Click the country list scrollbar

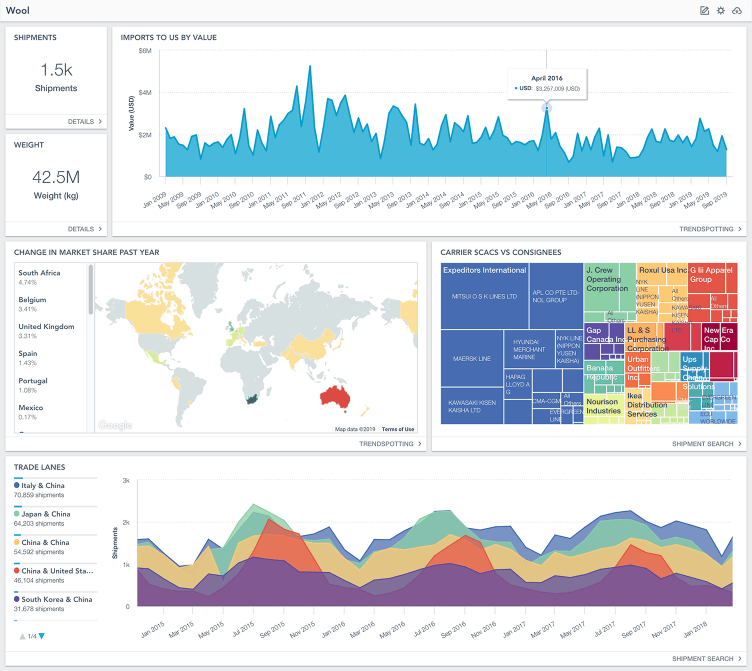tap(91, 290)
